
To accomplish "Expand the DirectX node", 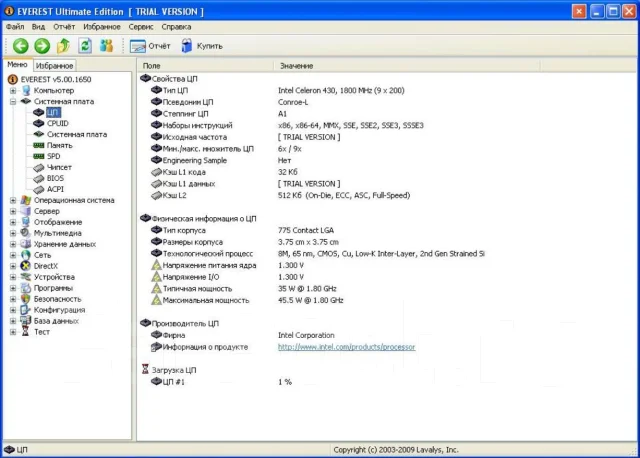I will (x=13, y=266).
